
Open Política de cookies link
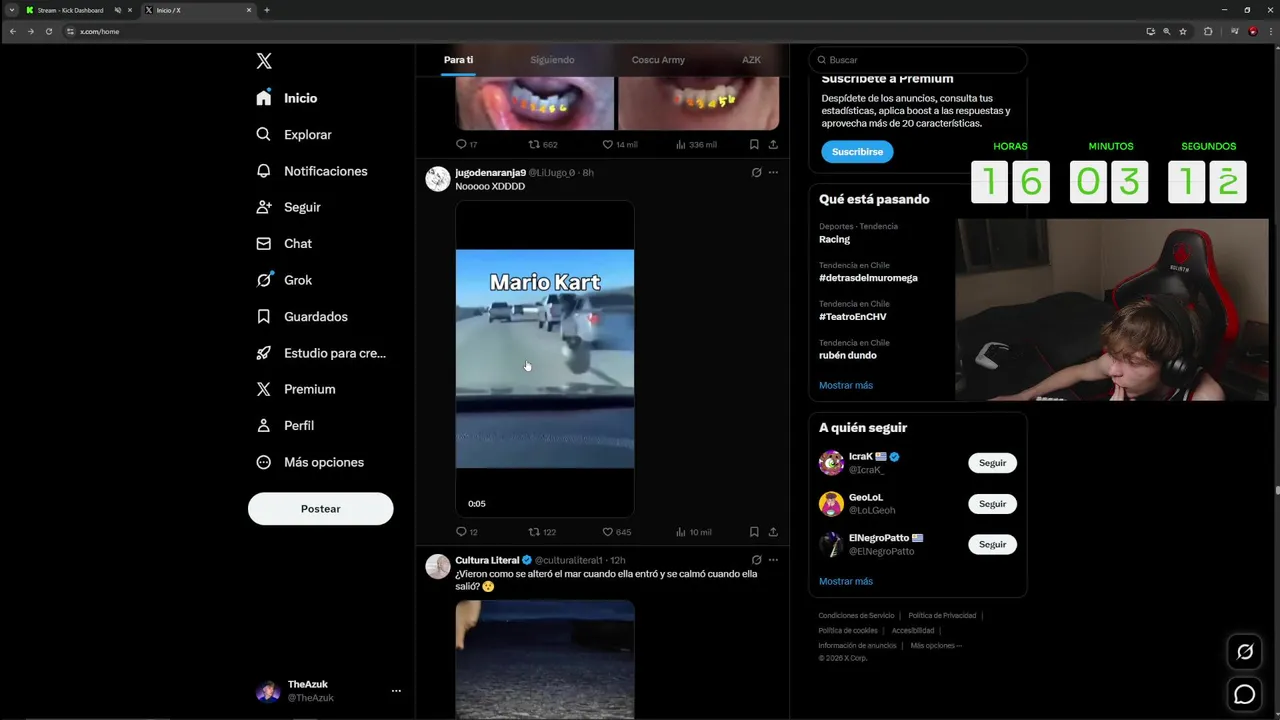(x=848, y=630)
